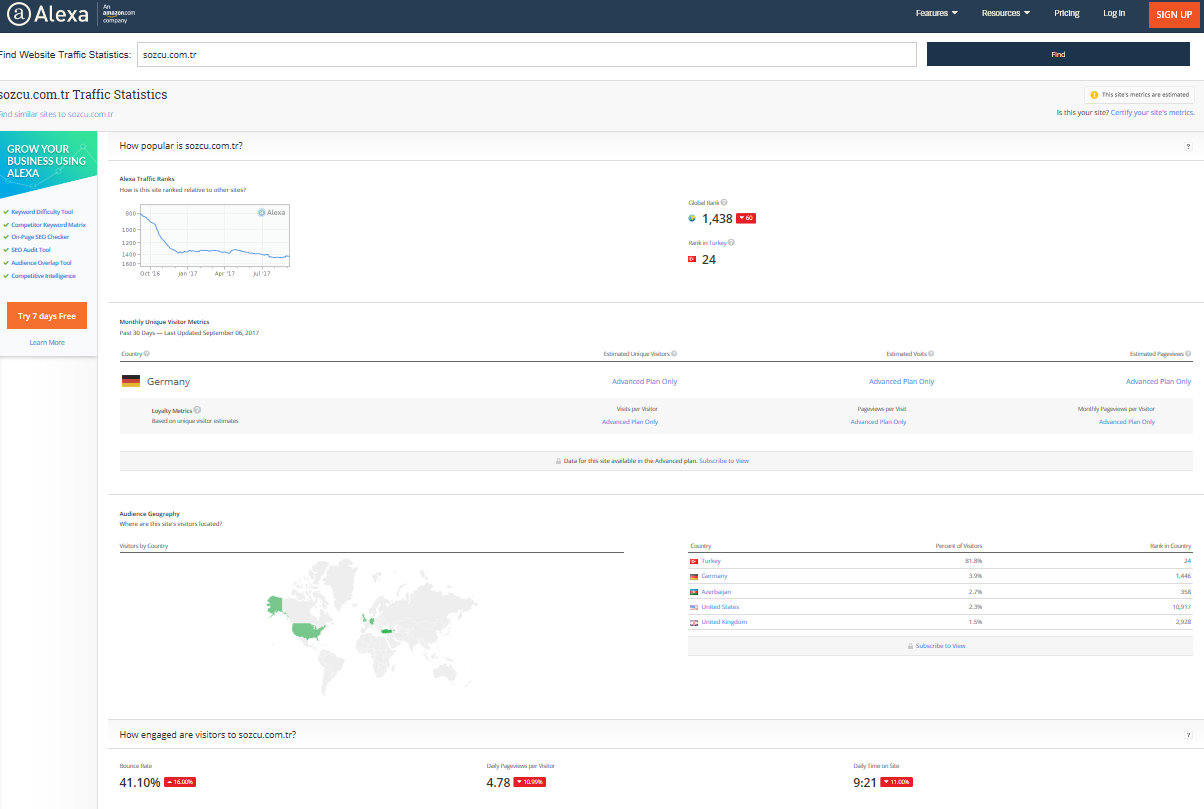The image size is (1204, 809).
Task: Open Keyword Difficulty Tool link
Action: coord(42,212)
